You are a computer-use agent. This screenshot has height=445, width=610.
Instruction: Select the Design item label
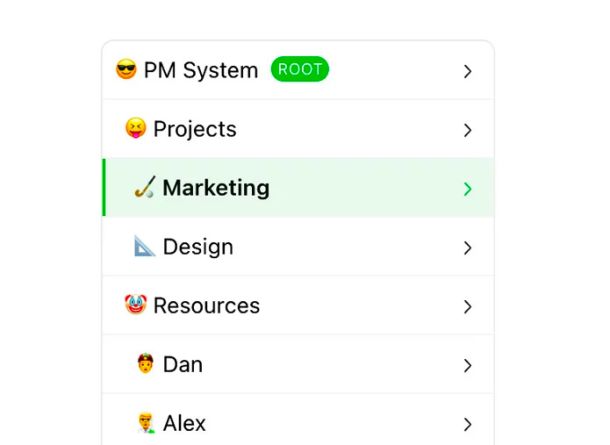point(198,247)
